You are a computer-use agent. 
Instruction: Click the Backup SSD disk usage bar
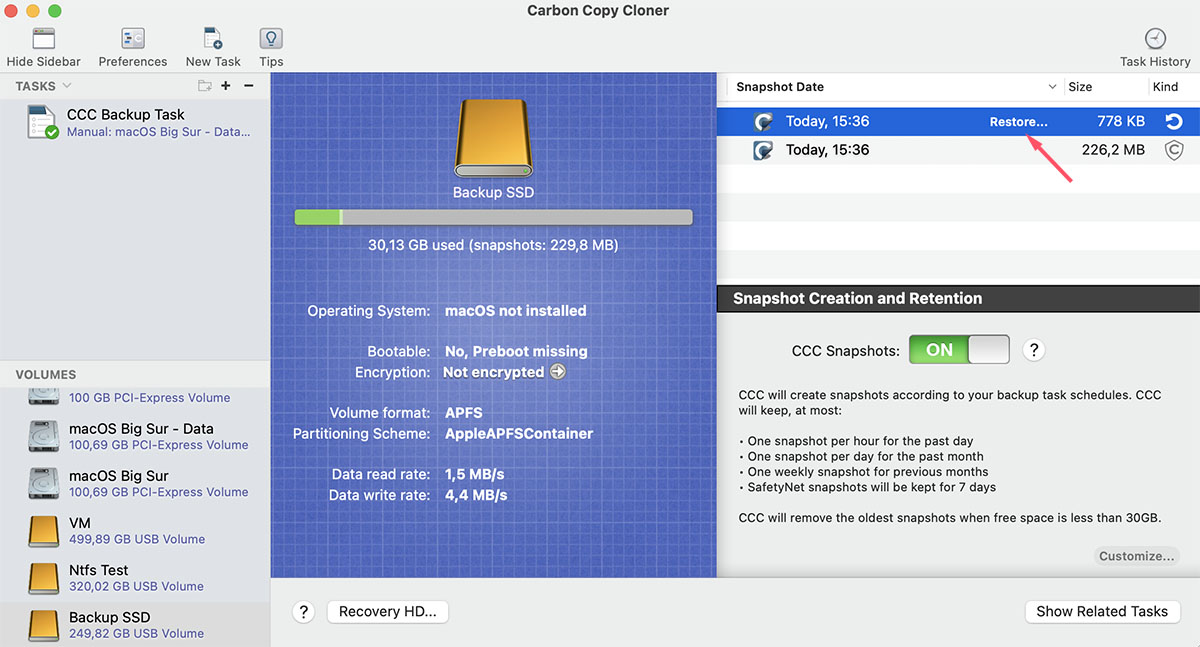tap(493, 217)
